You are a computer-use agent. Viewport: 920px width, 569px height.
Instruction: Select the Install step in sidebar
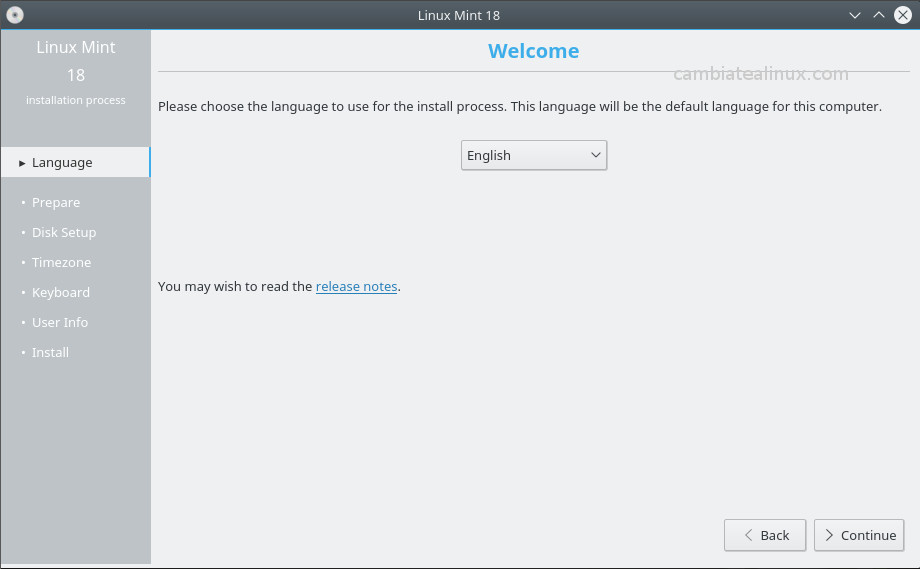coord(50,352)
